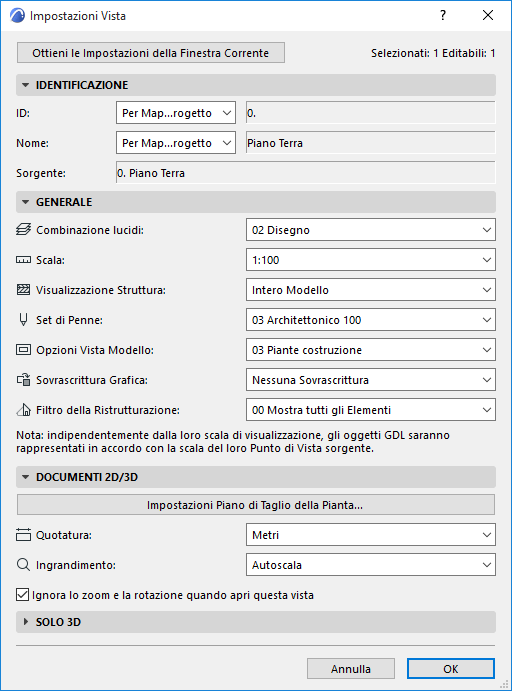Viewport: 512px width, 691px height.
Task: Open Impostazioni Piano di Taglio della Pianta
Action: (x=256, y=505)
